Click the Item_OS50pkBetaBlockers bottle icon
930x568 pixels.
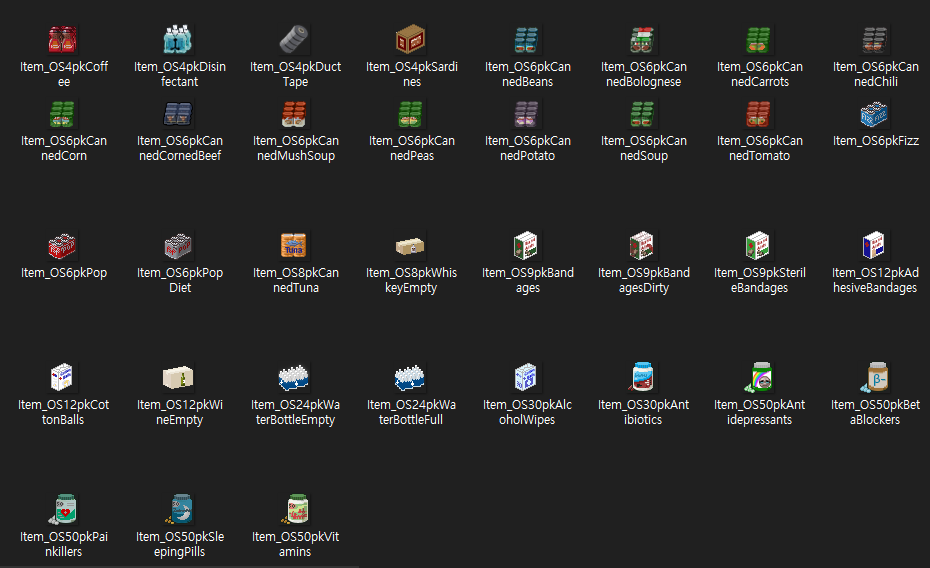point(875,376)
